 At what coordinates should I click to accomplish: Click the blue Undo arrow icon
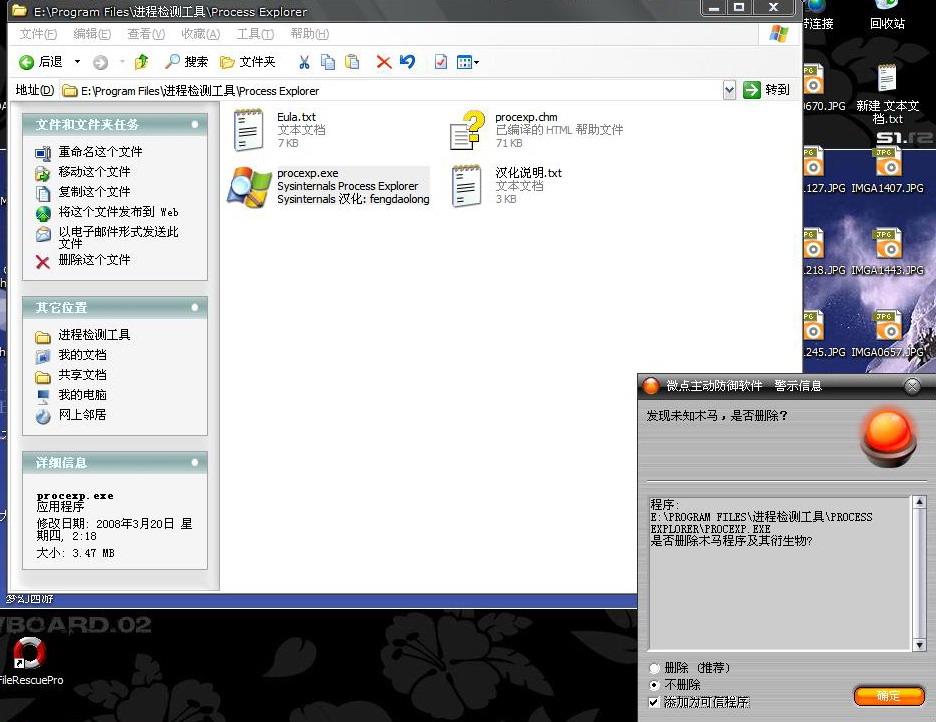point(408,61)
